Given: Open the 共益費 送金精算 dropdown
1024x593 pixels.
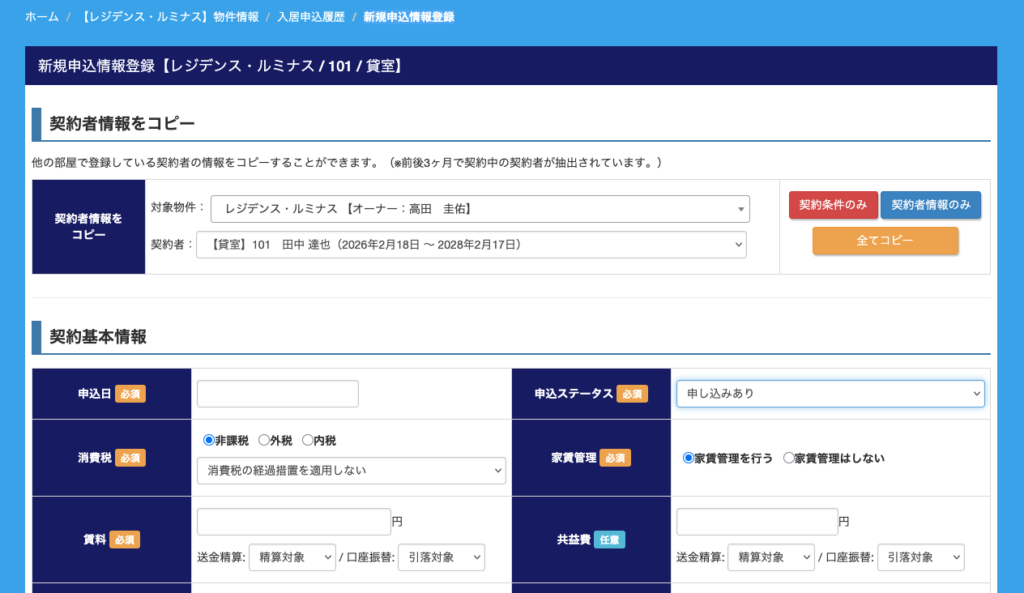Looking at the screenshot, I should click(x=770, y=558).
